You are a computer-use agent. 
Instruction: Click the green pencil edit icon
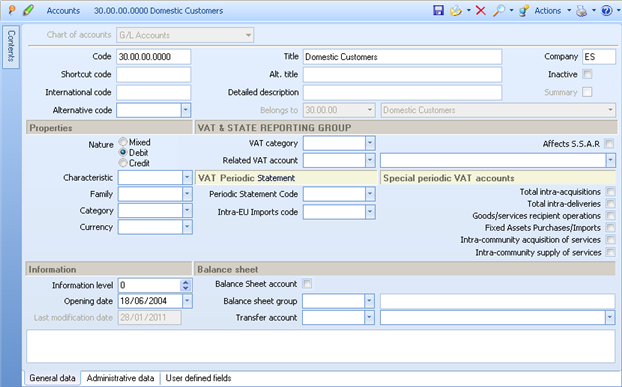coord(28,10)
